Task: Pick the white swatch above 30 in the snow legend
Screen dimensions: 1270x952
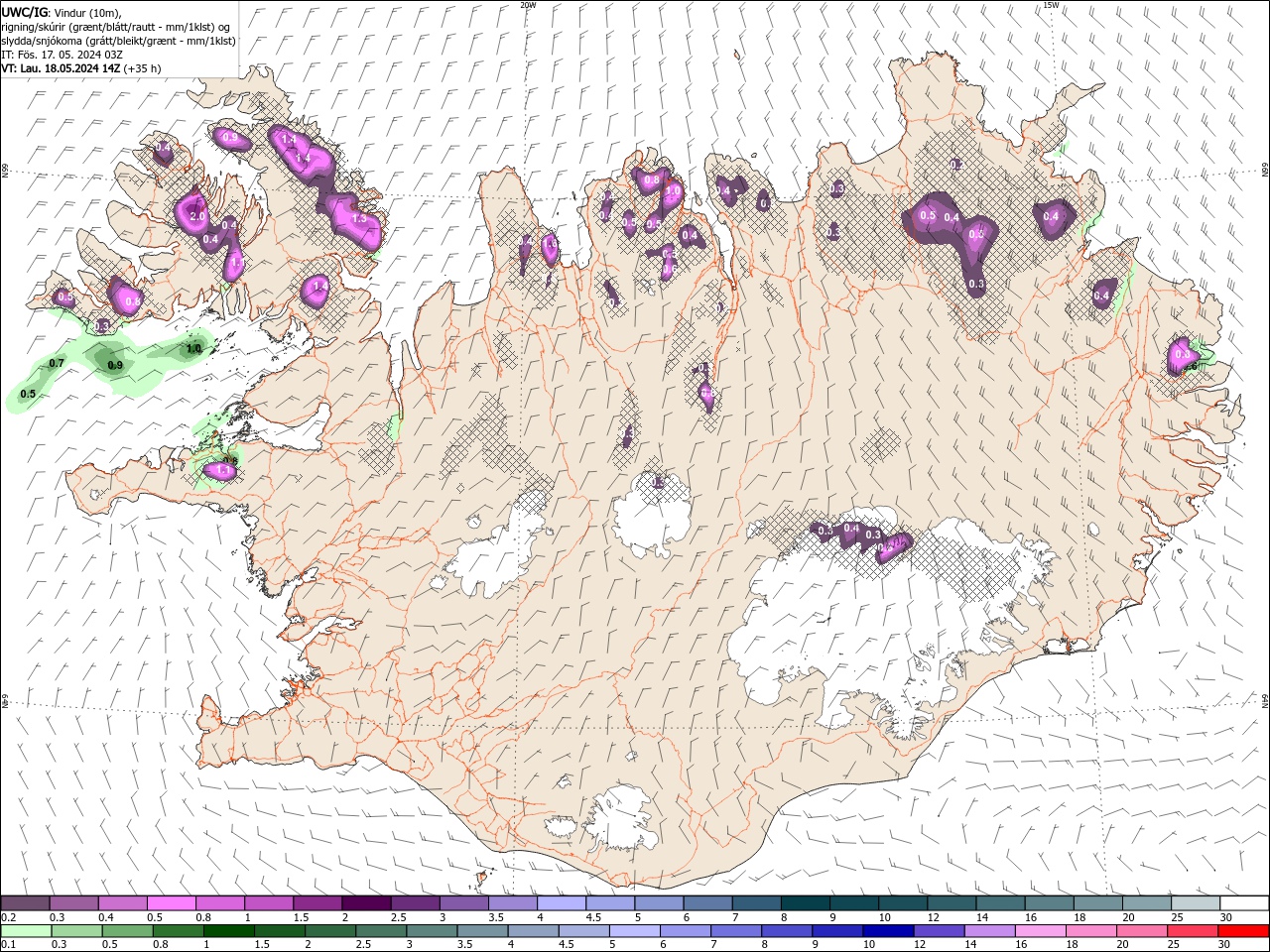Action: 1244,903
